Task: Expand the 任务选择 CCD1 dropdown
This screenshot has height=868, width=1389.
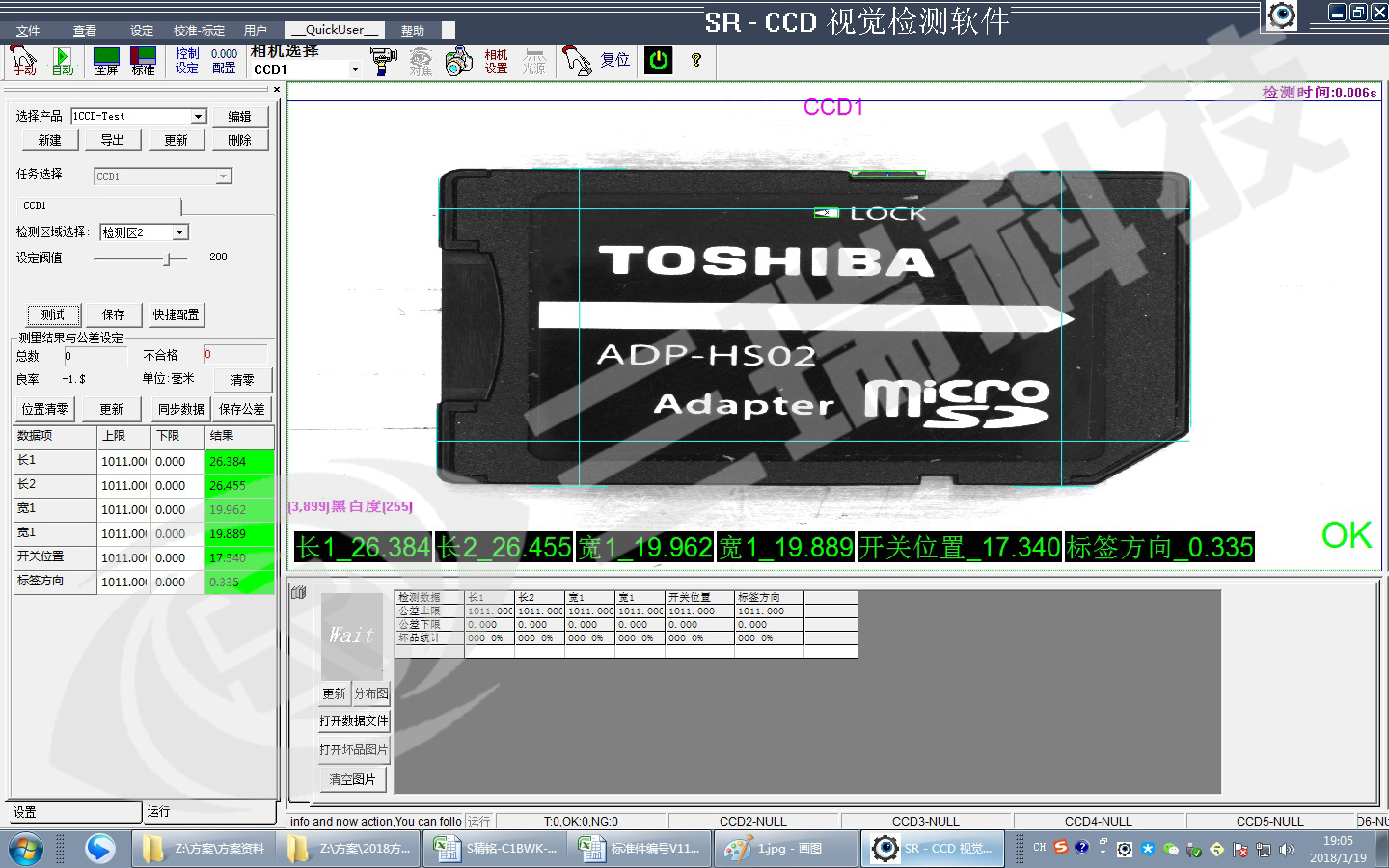Action: coord(223,176)
